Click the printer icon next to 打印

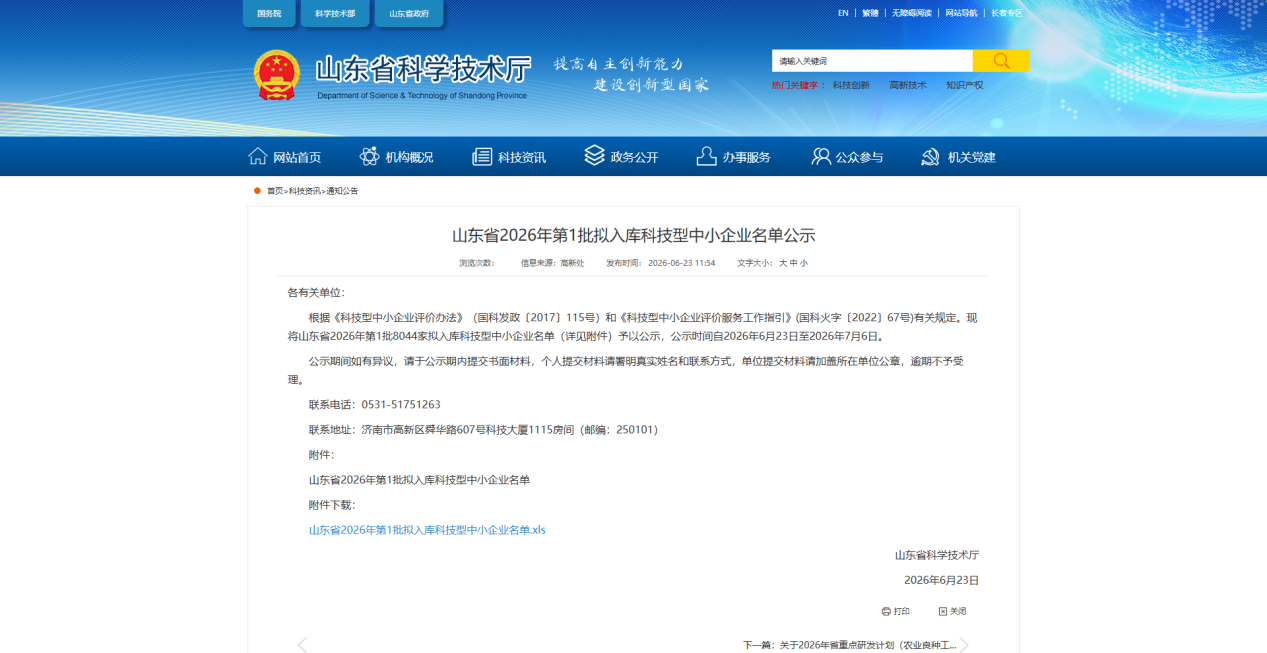886,611
